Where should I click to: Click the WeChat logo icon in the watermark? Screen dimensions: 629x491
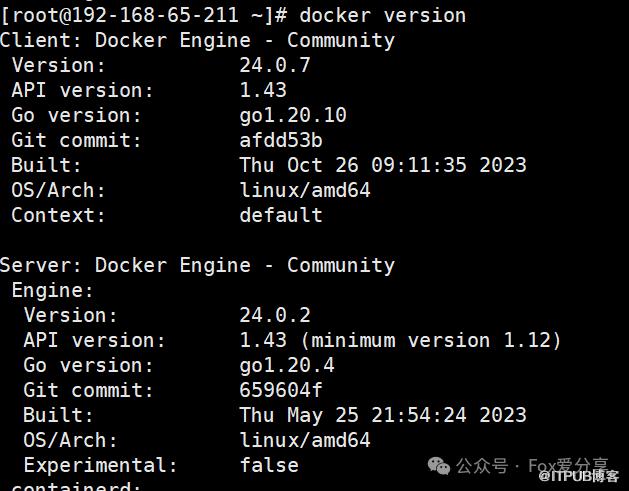pos(438,466)
